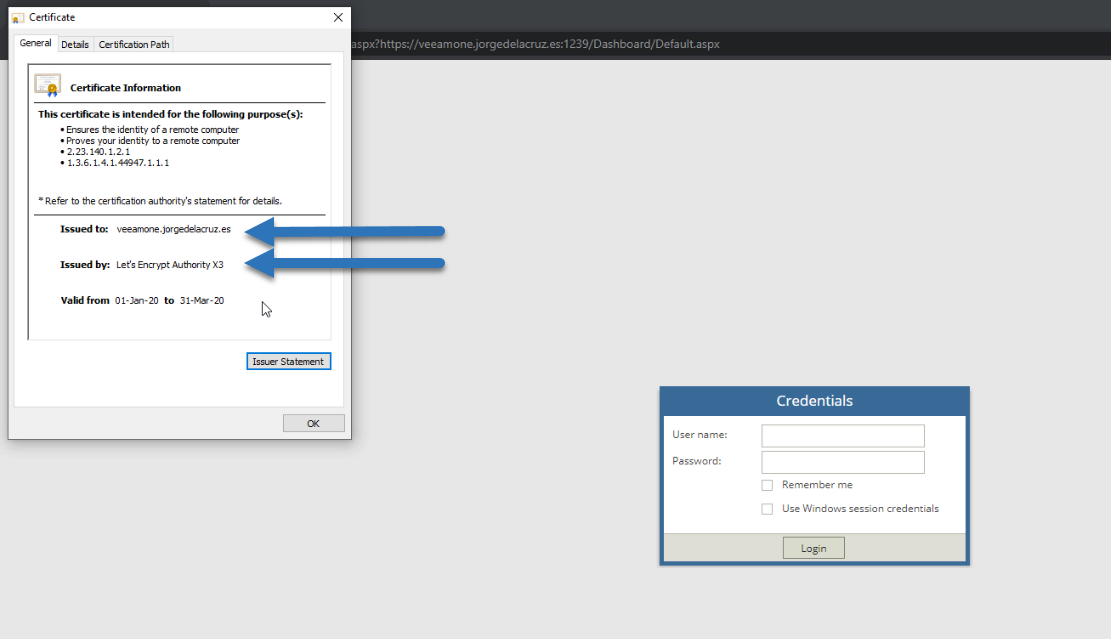Click the certificate ribbon icon beside Certificate Information
The width and height of the screenshot is (1111, 639).
pos(47,85)
